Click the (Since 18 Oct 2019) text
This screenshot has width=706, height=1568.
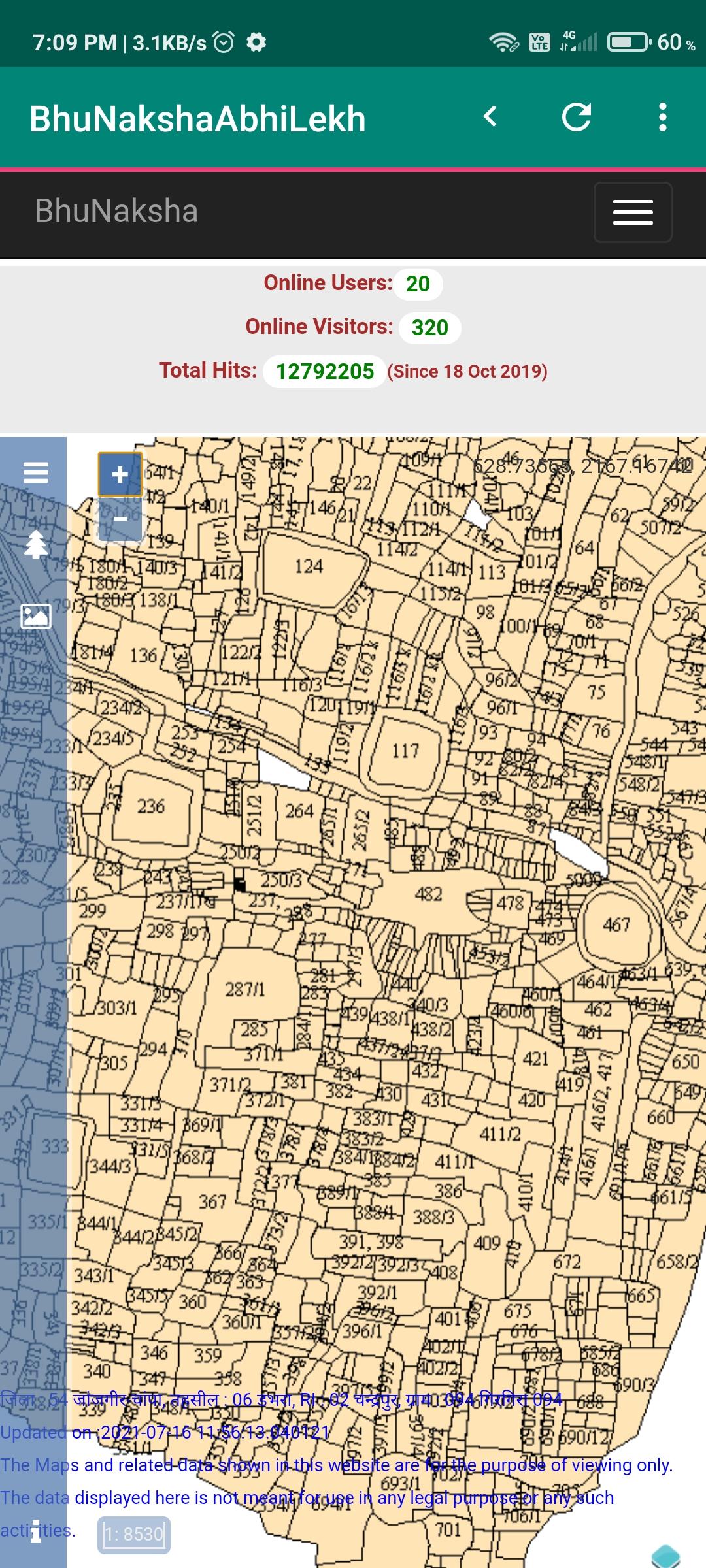pos(467,371)
